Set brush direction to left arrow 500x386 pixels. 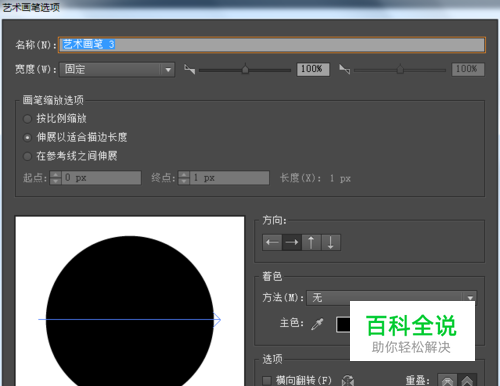[x=272, y=242]
